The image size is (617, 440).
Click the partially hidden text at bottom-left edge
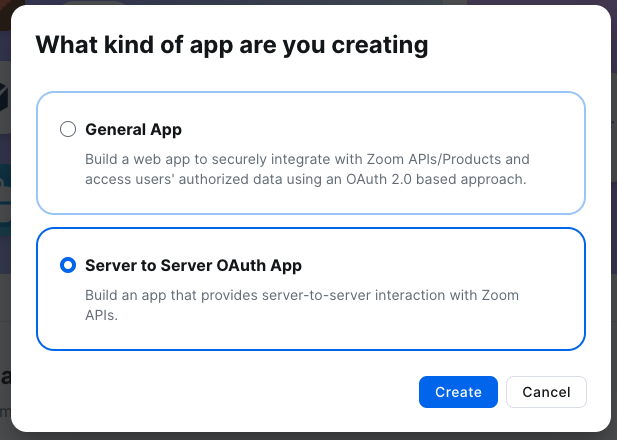tap(5, 378)
